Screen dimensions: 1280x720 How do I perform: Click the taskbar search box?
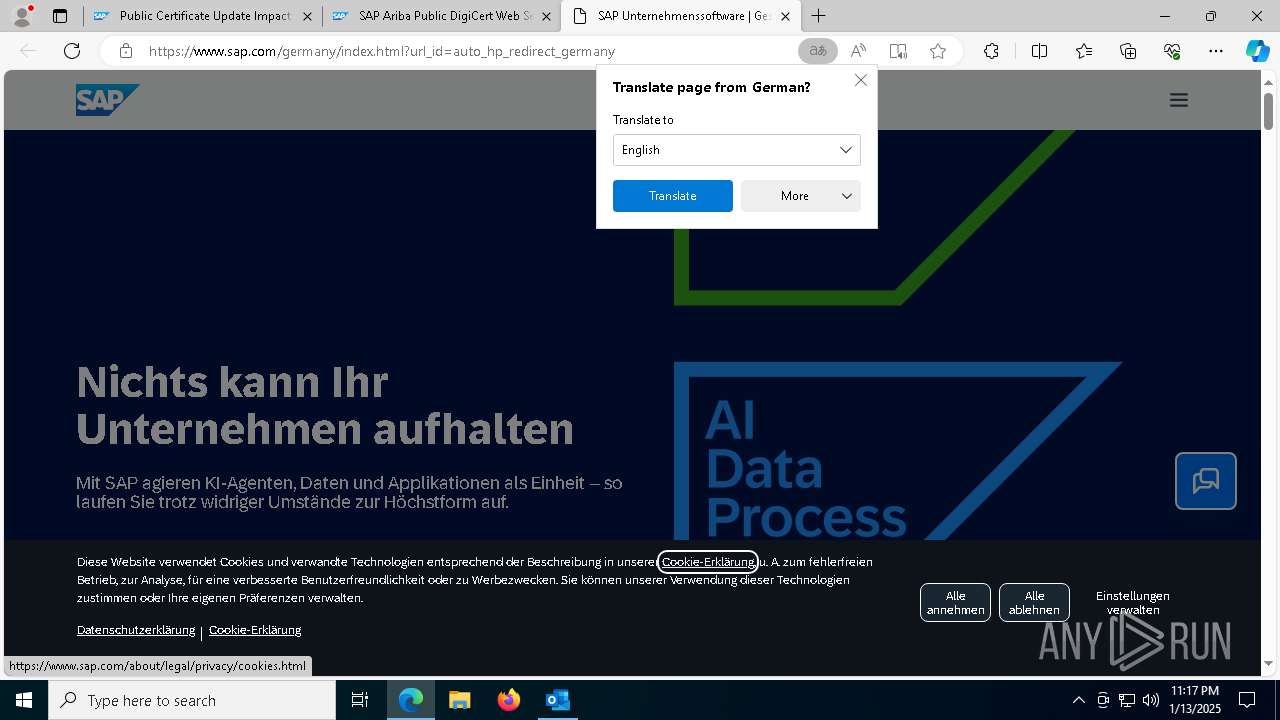(x=192, y=700)
